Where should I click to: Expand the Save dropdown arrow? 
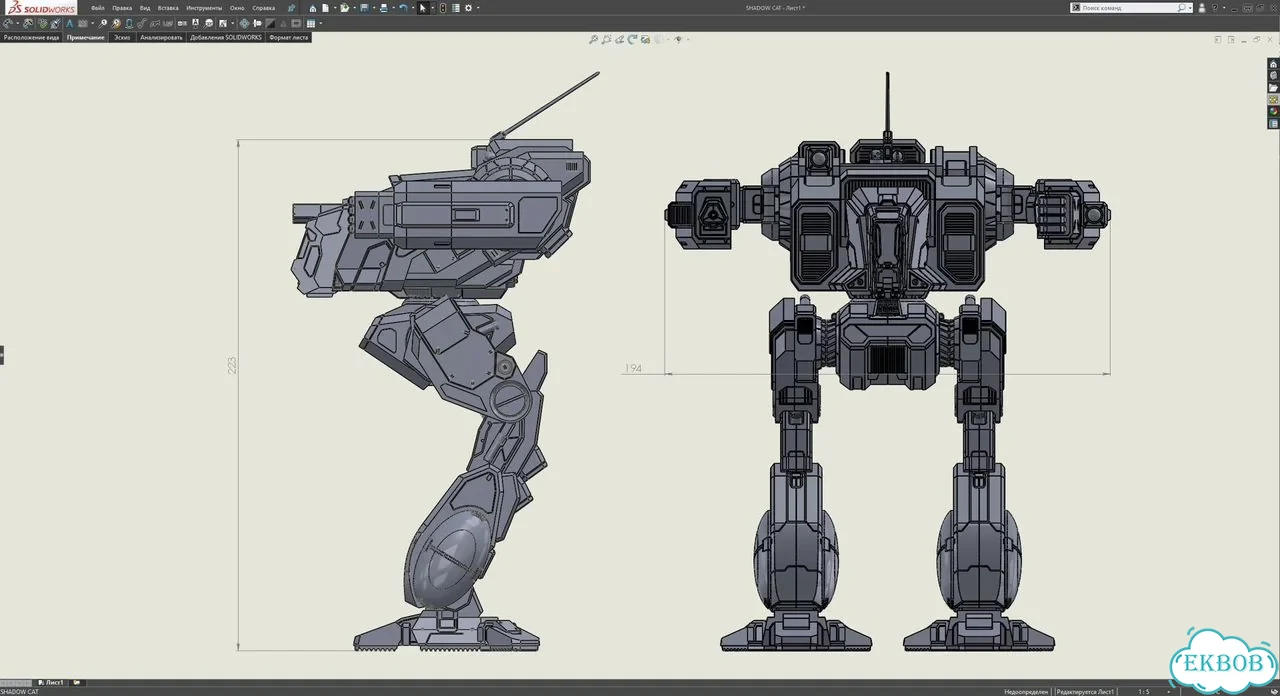click(374, 8)
